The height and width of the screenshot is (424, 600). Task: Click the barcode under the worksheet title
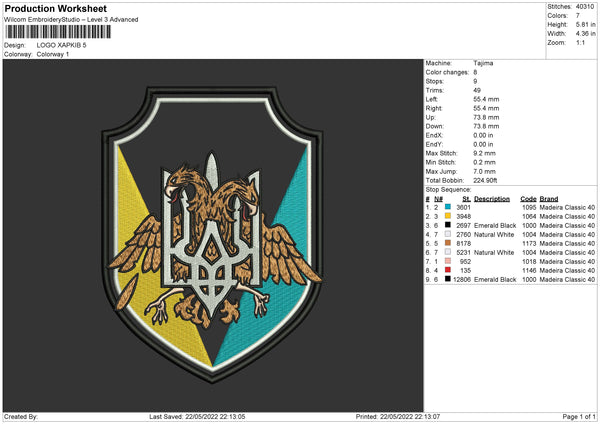click(x=58, y=32)
